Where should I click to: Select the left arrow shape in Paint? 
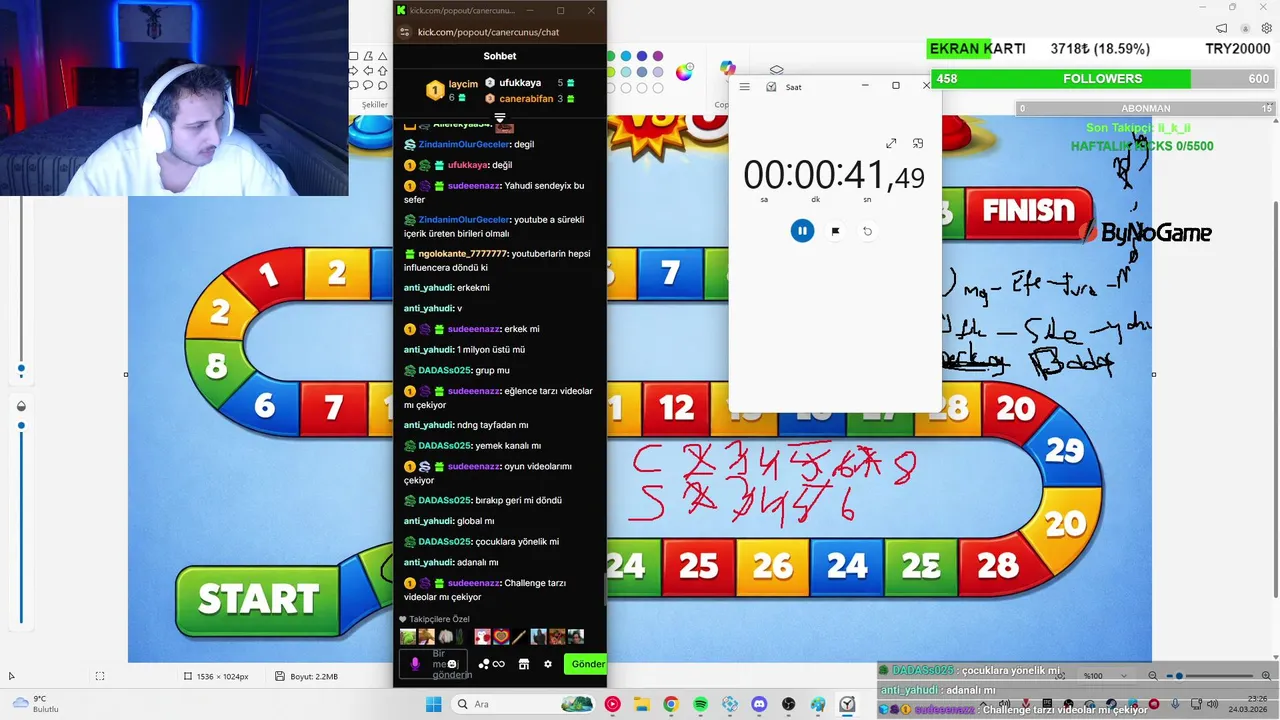coord(368,71)
